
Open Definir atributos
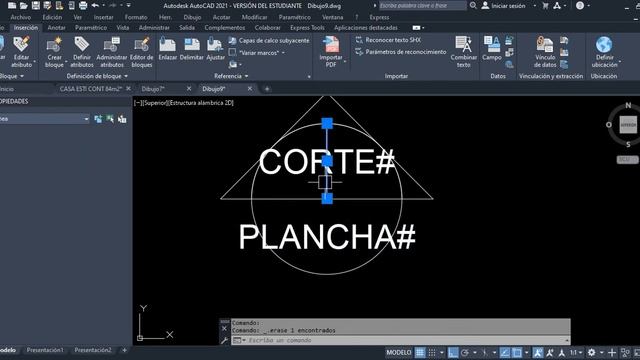coord(82,52)
